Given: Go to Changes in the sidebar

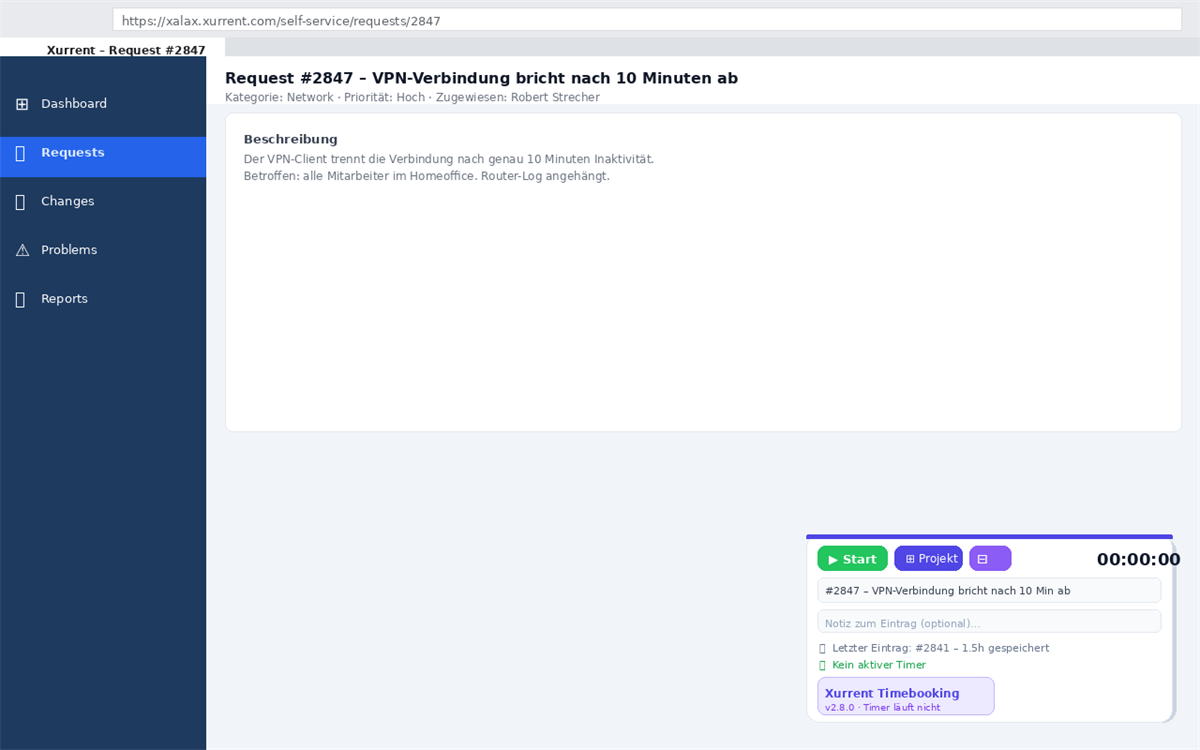Looking at the screenshot, I should pos(103,201).
